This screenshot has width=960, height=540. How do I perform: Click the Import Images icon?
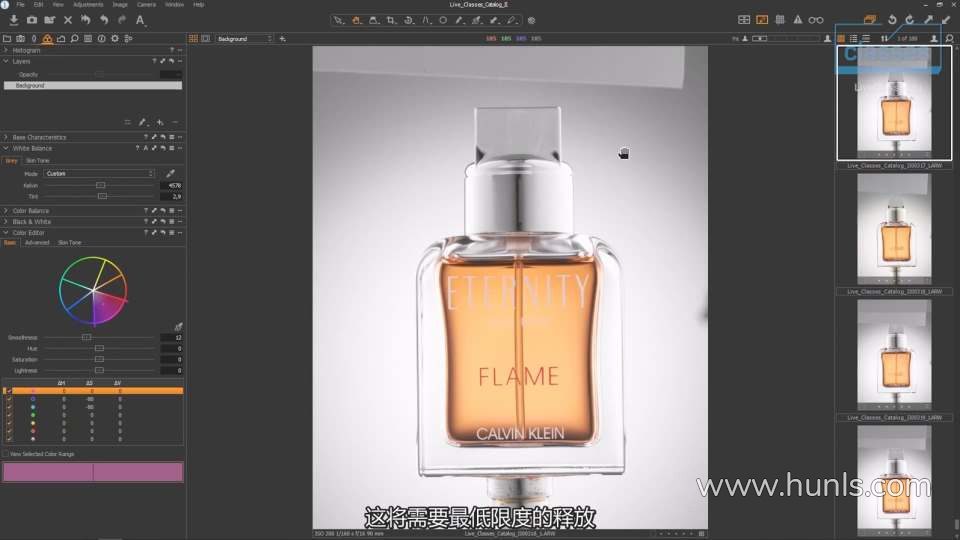[13, 20]
